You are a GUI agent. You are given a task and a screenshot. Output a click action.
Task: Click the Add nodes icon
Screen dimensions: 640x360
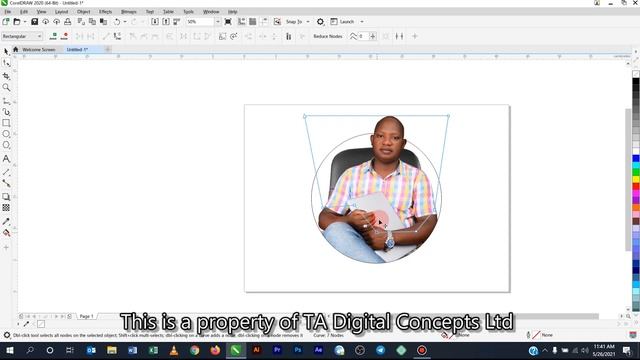click(53, 36)
